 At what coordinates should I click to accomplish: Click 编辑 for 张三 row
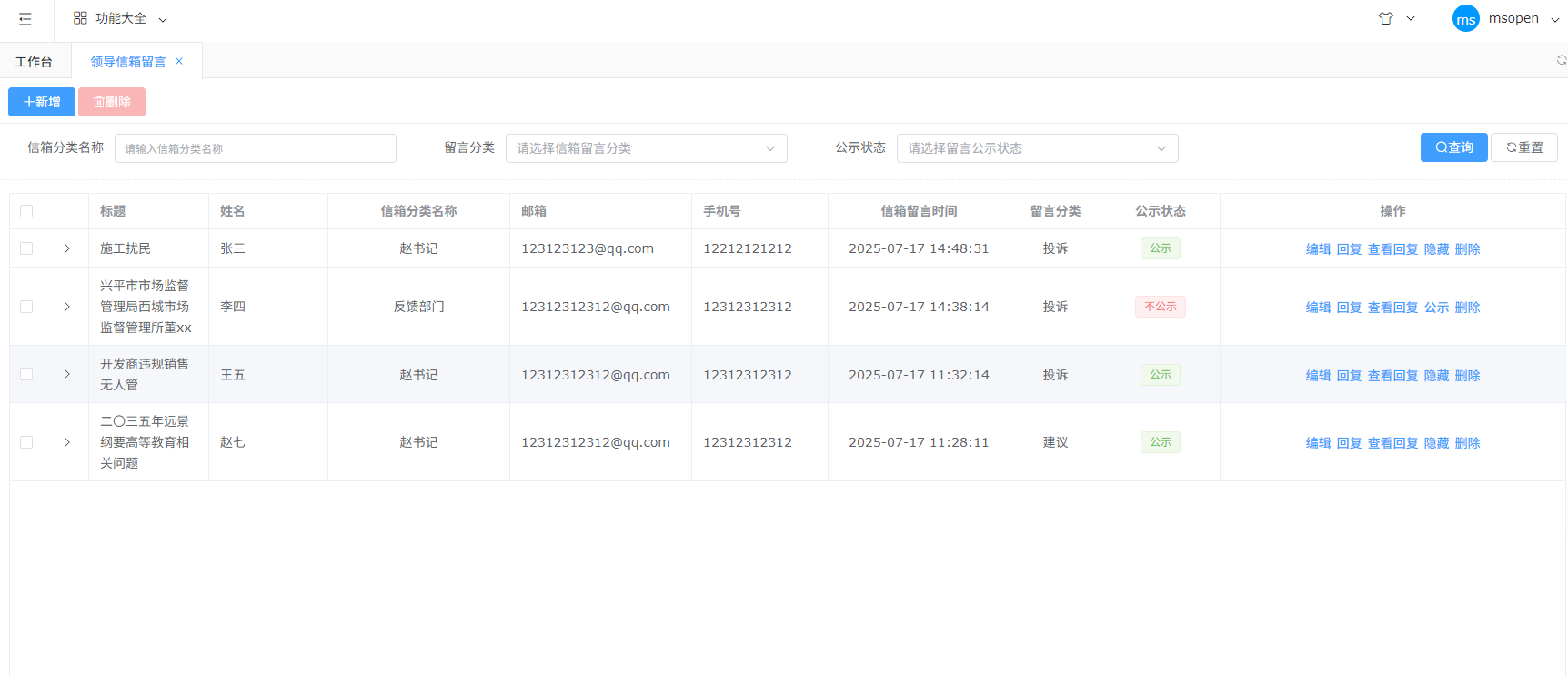tap(1318, 249)
